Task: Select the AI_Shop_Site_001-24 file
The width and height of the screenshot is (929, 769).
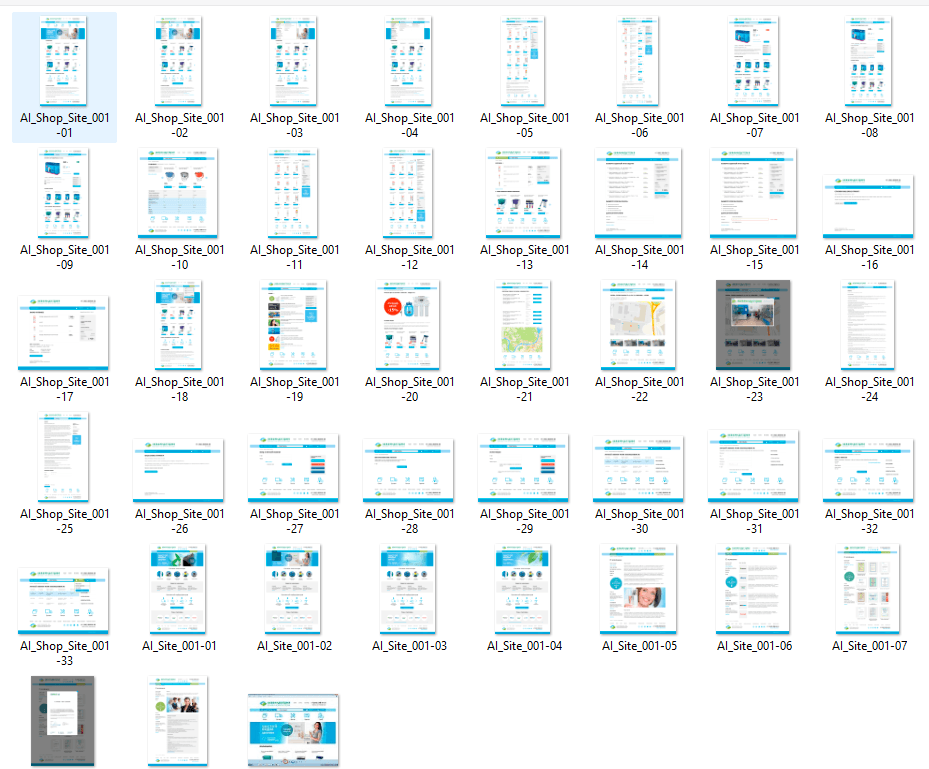Action: tap(867, 325)
